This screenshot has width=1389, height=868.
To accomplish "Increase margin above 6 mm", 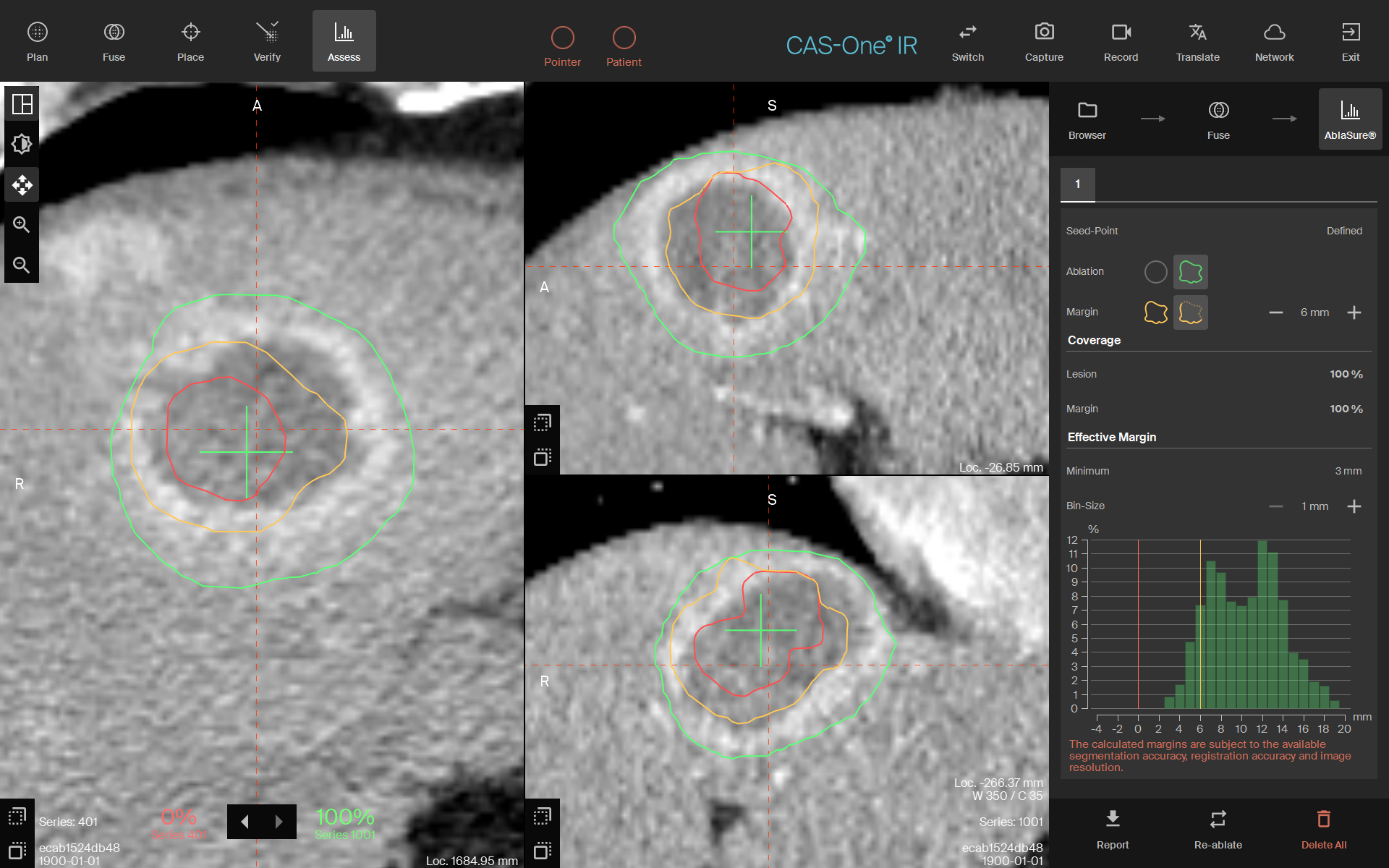I will click(1354, 312).
